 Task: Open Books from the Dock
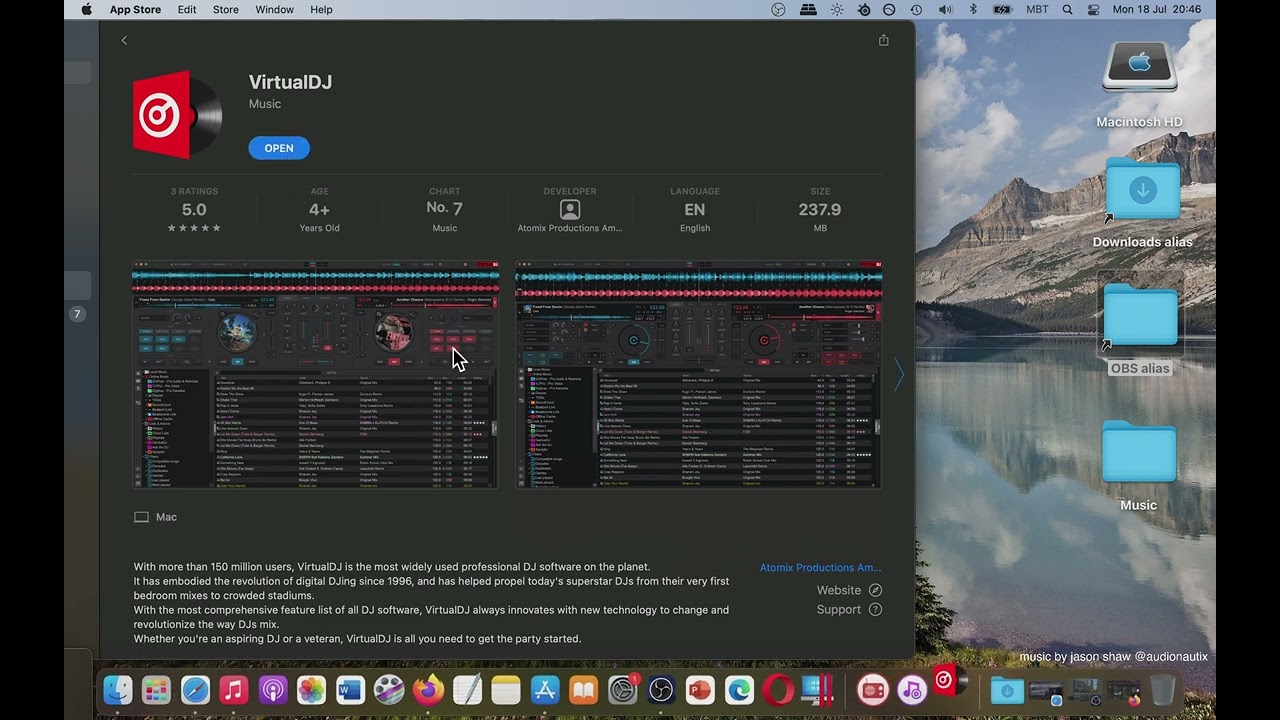(583, 689)
